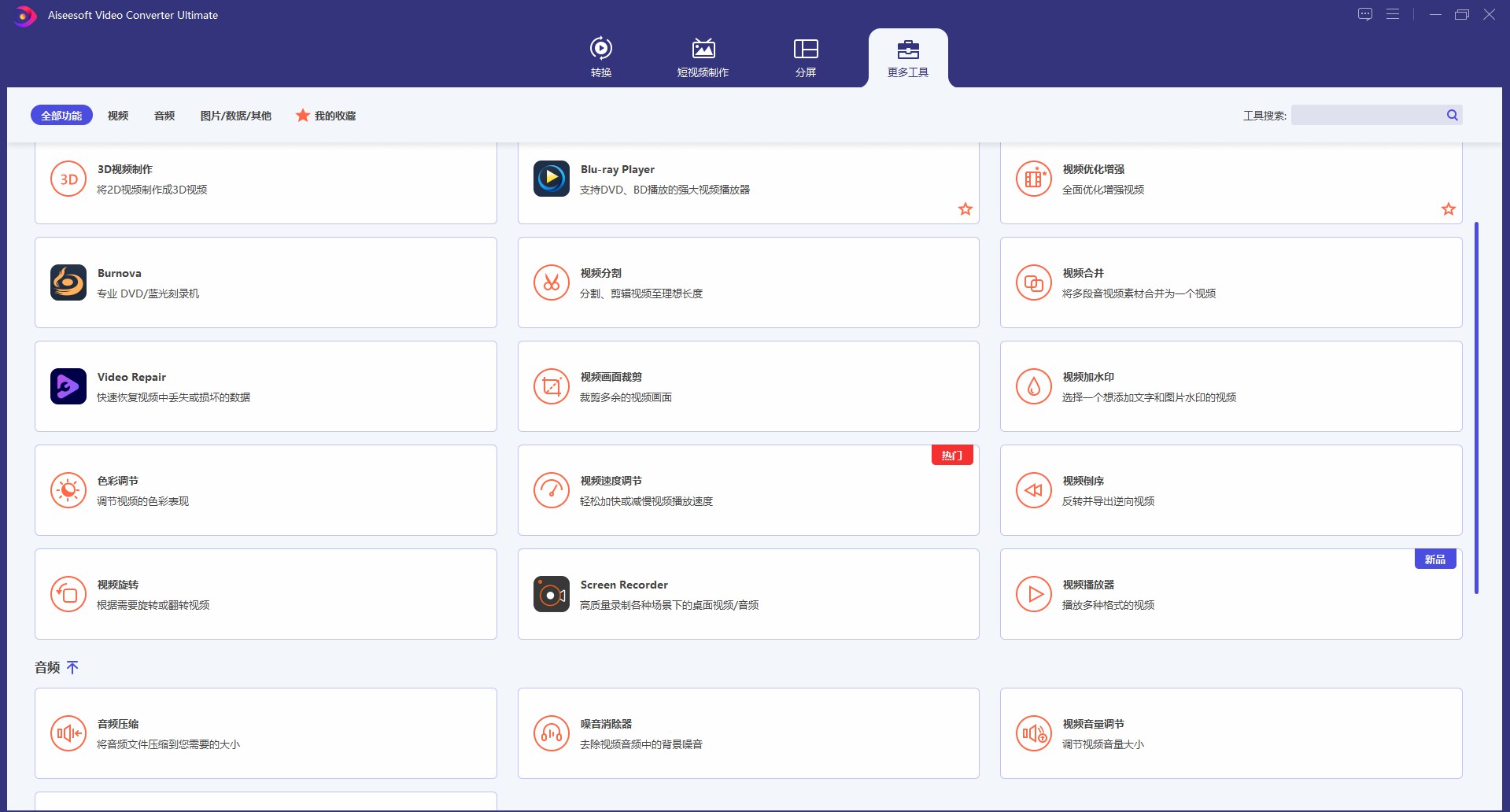
Task: Open the 视频音量调节 volume icon
Action: tap(1034, 733)
